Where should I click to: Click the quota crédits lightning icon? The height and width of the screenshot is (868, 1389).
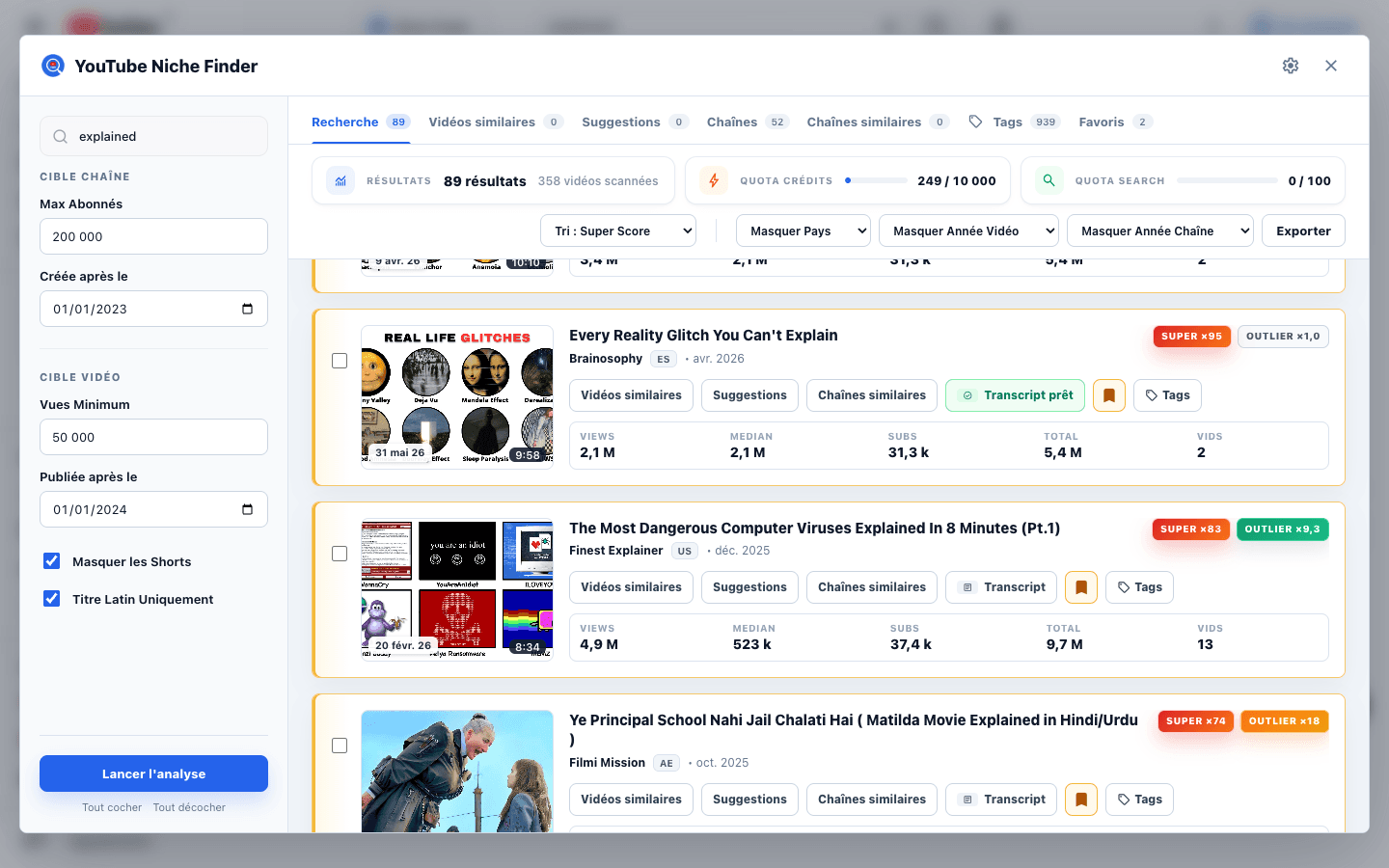(x=714, y=180)
